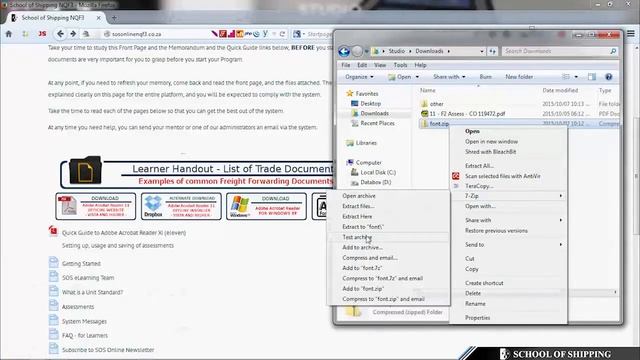
Task: Click the Explorer back button
Action: click(x=344, y=51)
